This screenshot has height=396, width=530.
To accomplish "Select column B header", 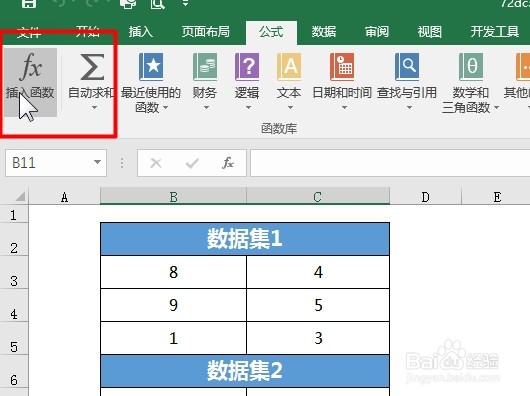I will coord(173,197).
